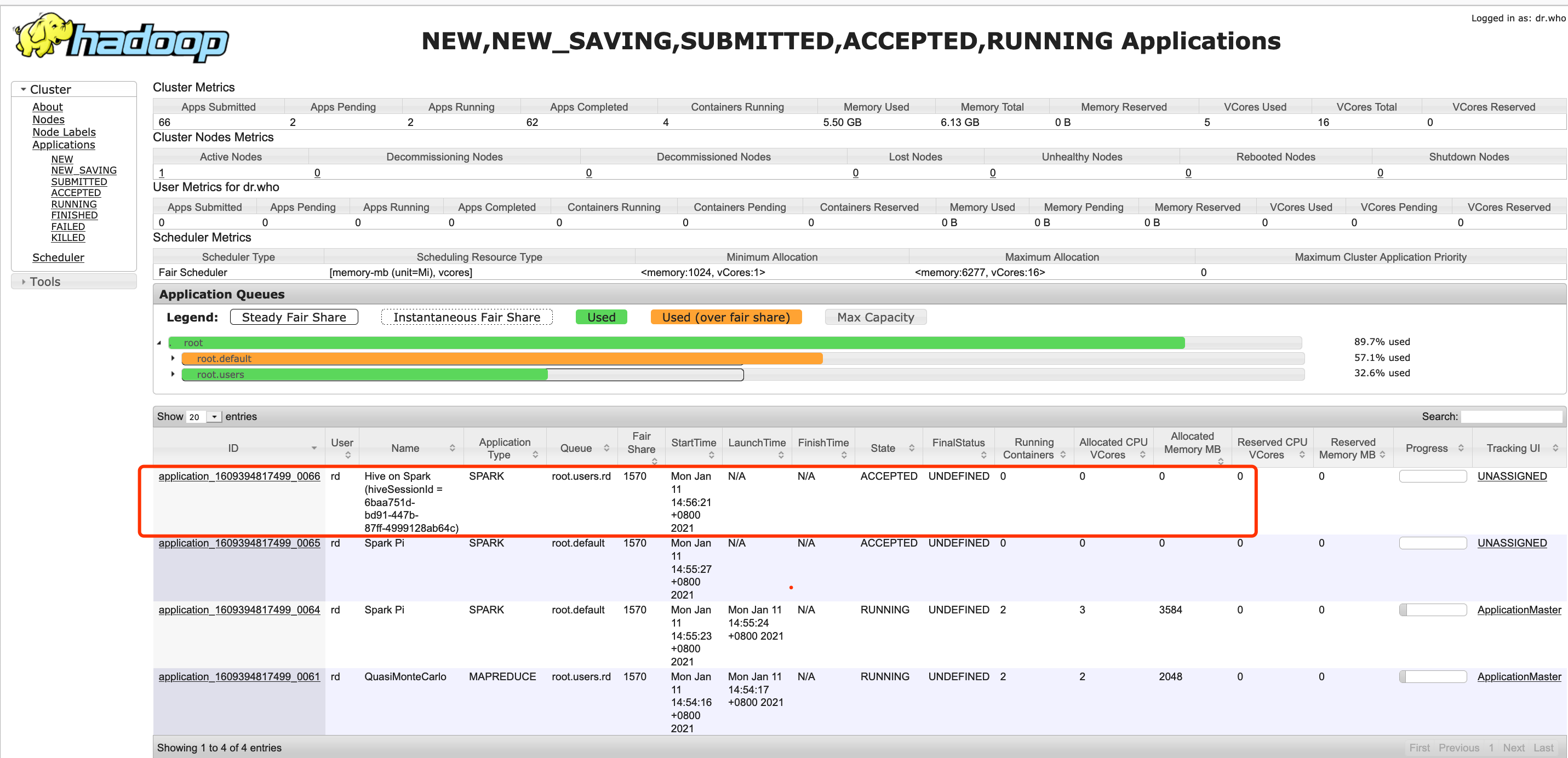
Task: Click the Lost Nodes count link
Action: [x=855, y=173]
